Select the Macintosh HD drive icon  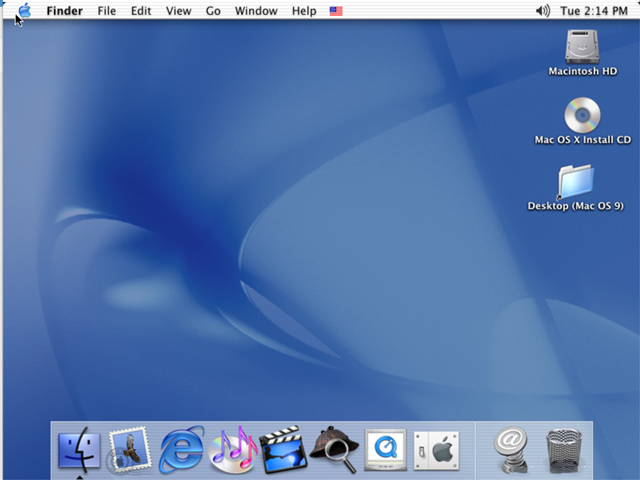pyautogui.click(x=582, y=47)
